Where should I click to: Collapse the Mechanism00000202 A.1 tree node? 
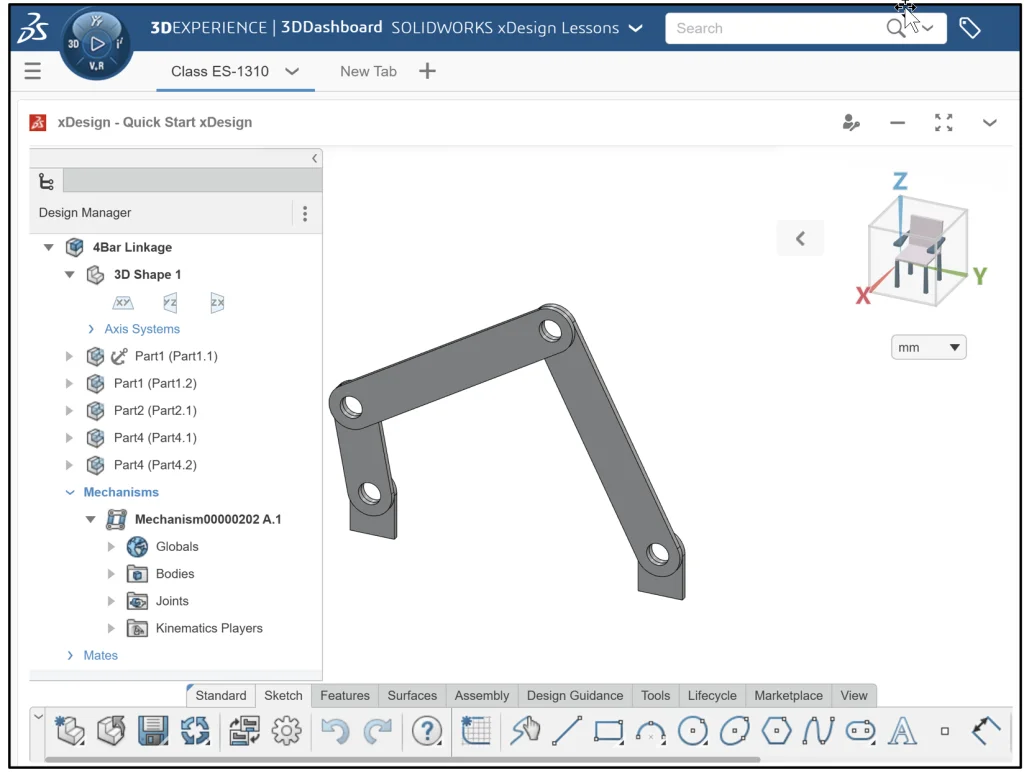(90, 519)
